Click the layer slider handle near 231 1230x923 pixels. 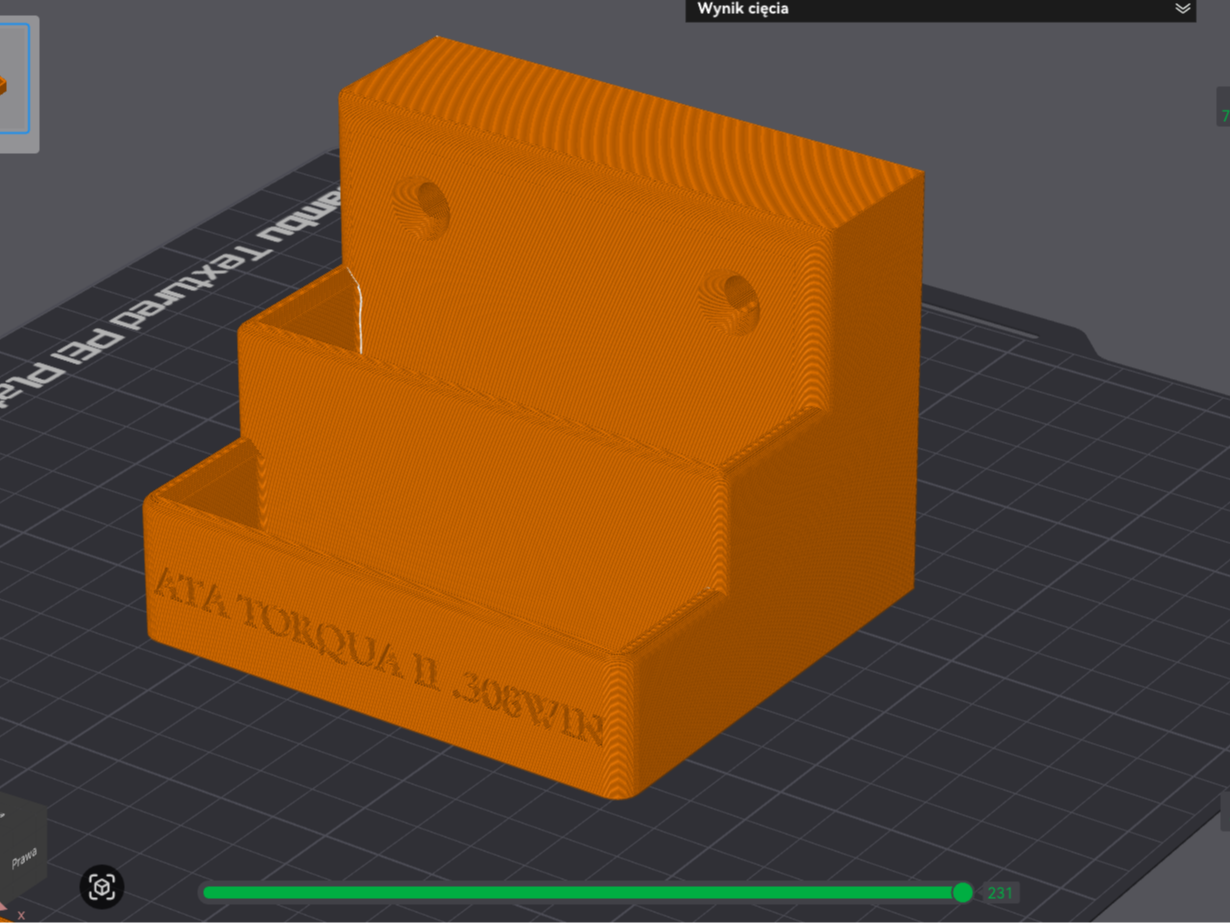tap(962, 892)
